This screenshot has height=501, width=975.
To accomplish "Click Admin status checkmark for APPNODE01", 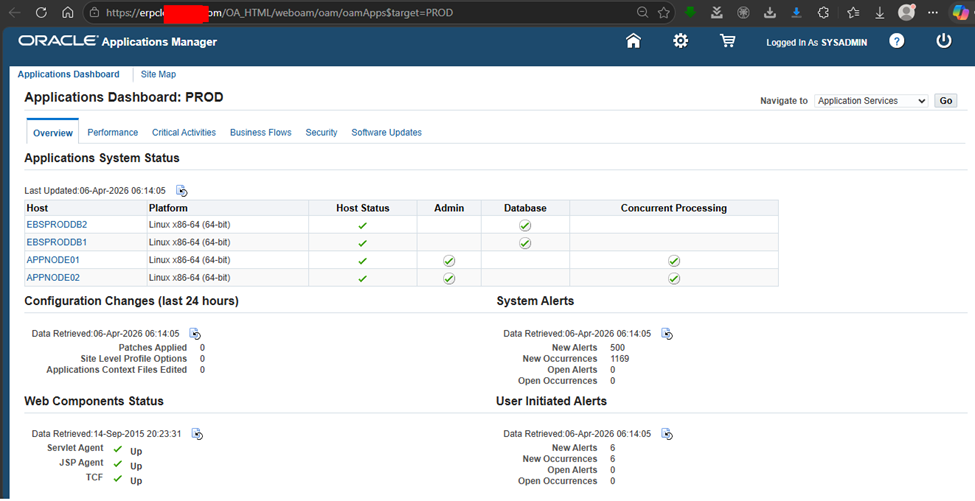I will pos(449,260).
